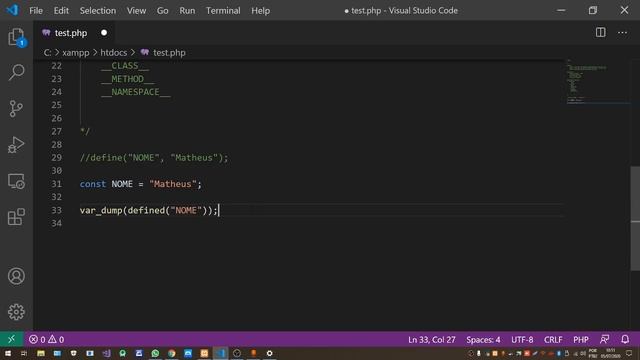
Task: Split the editor to the right
Action: click(600, 32)
